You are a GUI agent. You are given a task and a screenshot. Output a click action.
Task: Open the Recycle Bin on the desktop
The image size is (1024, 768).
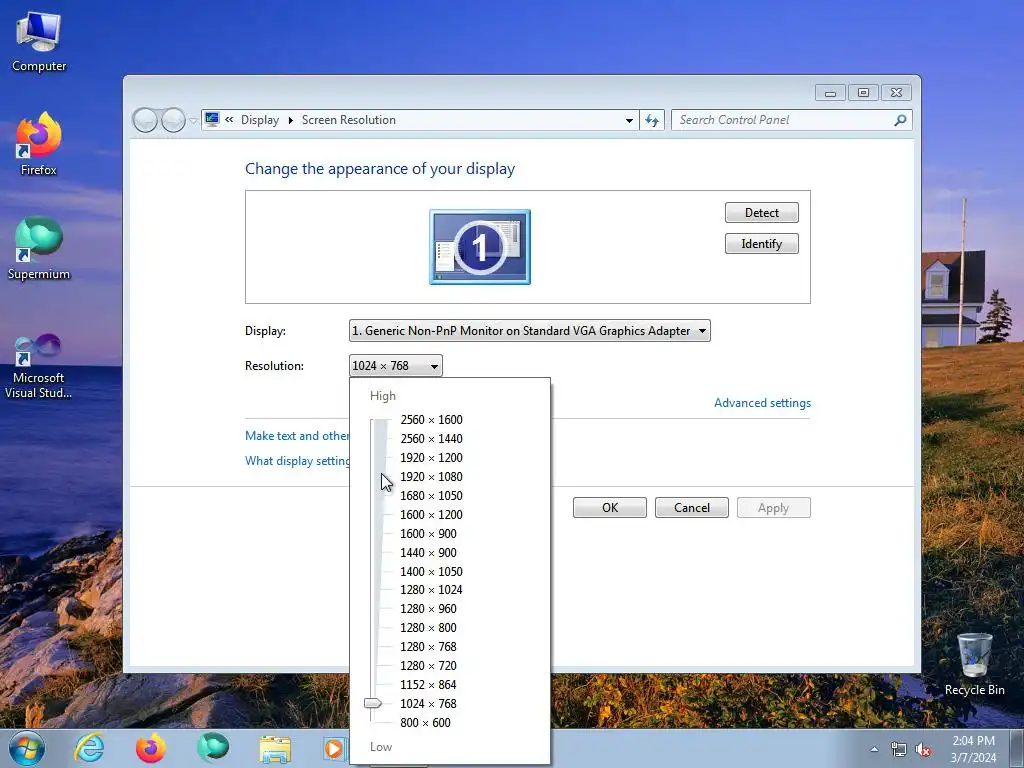coord(974,664)
